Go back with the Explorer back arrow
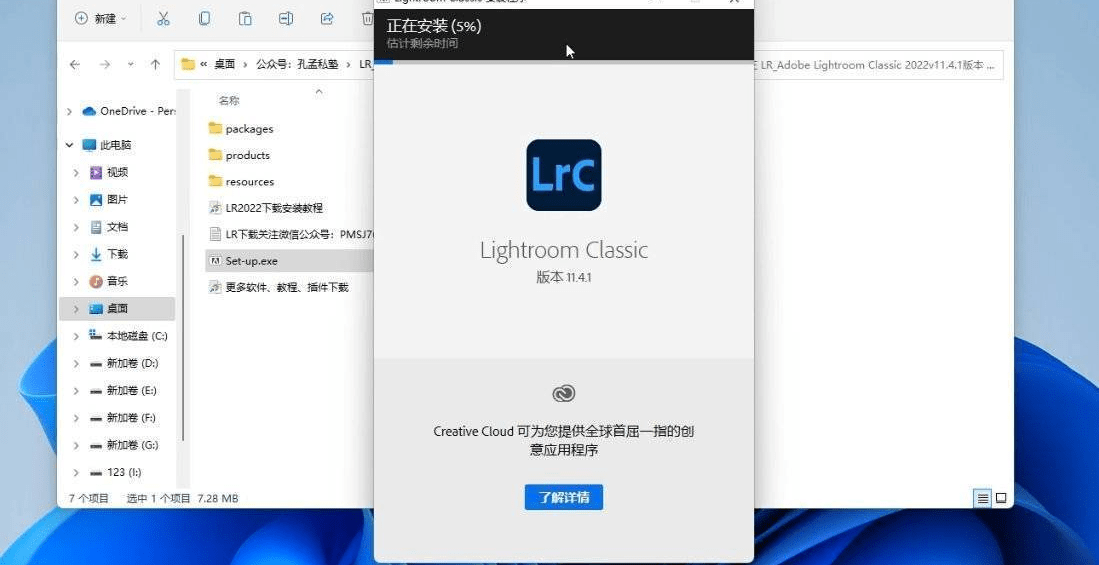This screenshot has height=565, width=1099. pyautogui.click(x=75, y=64)
